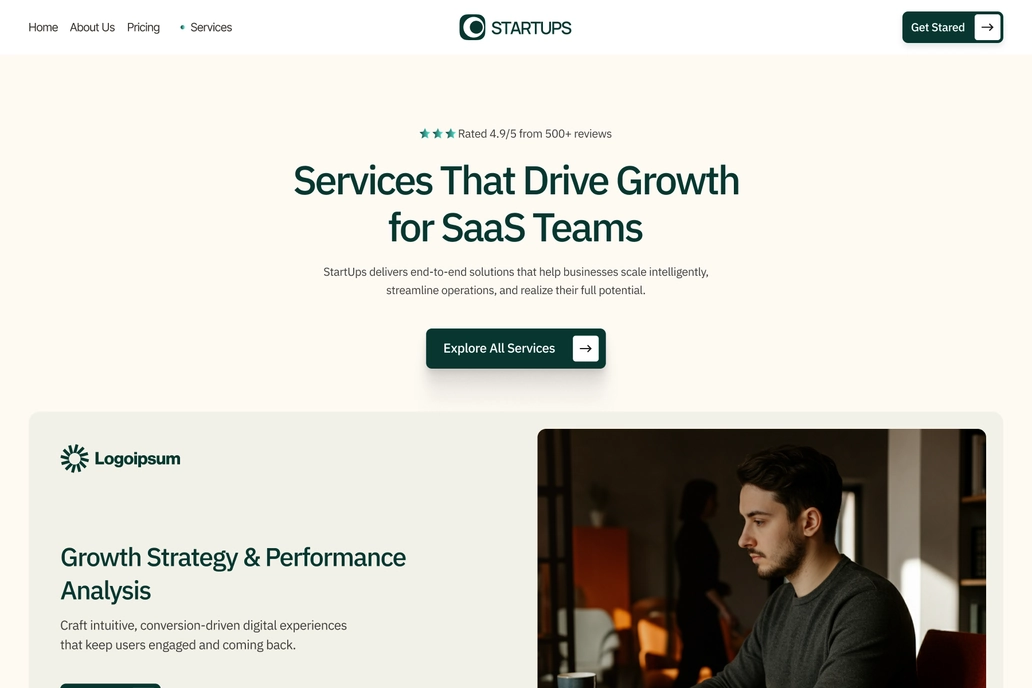Click the STARTUPS circular logo icon
The height and width of the screenshot is (688, 1032).
tap(472, 27)
